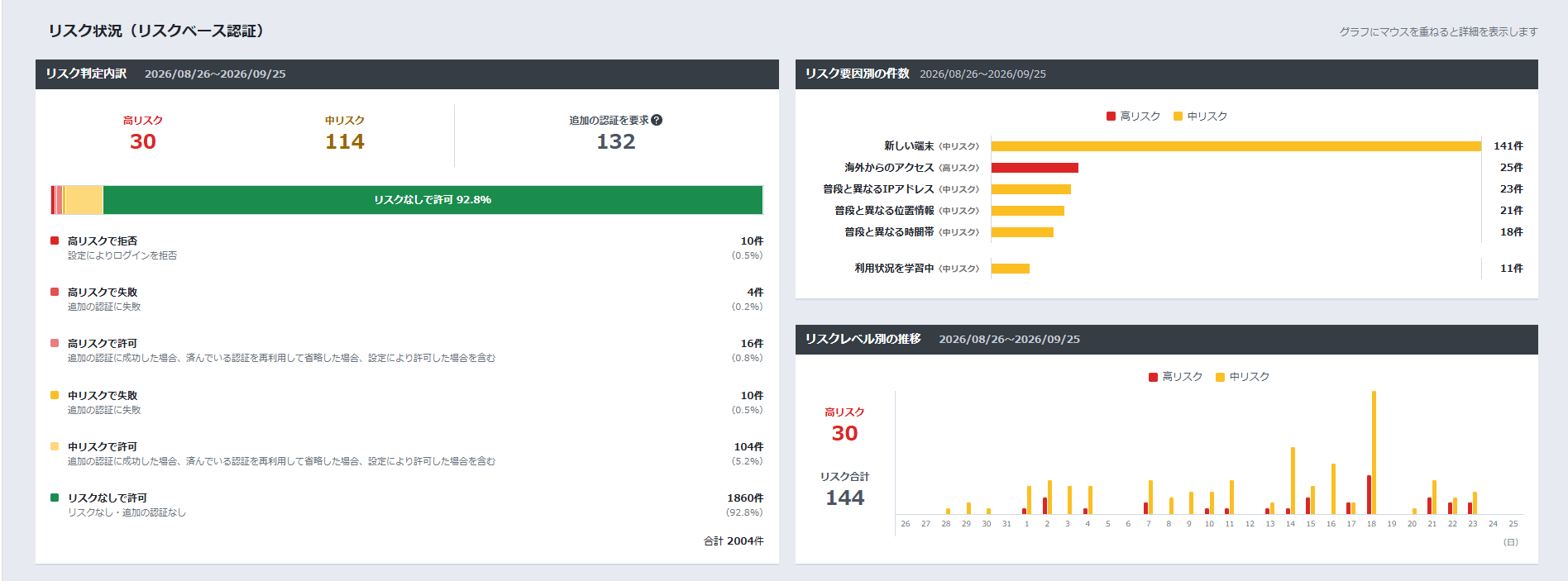Click the 普段と異なる位置情報 bar
The width and height of the screenshot is (1568, 581).
(1028, 211)
